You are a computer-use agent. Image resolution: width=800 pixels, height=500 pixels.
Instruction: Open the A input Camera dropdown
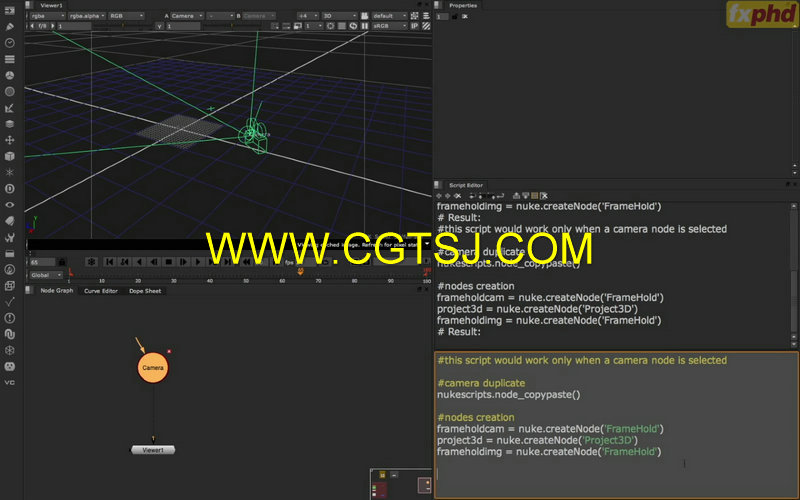pyautogui.click(x=186, y=16)
